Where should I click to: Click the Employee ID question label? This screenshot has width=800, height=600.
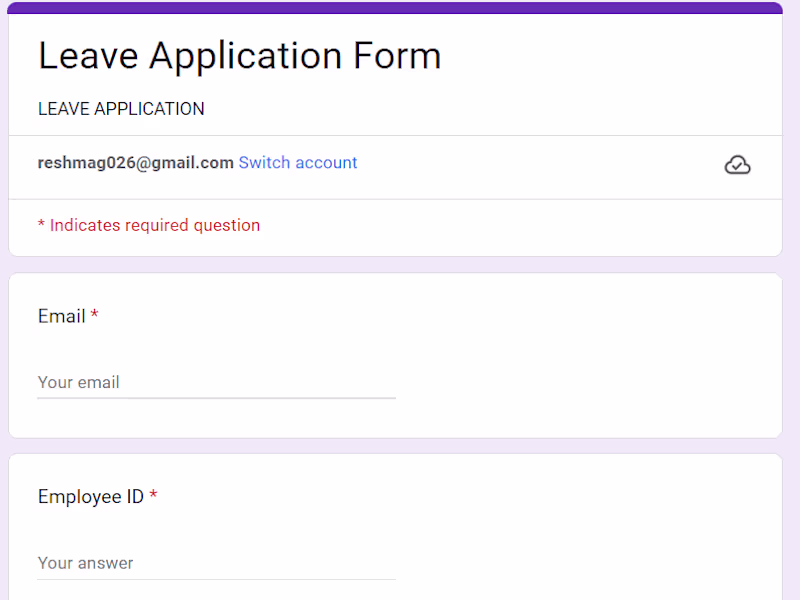click(x=91, y=497)
